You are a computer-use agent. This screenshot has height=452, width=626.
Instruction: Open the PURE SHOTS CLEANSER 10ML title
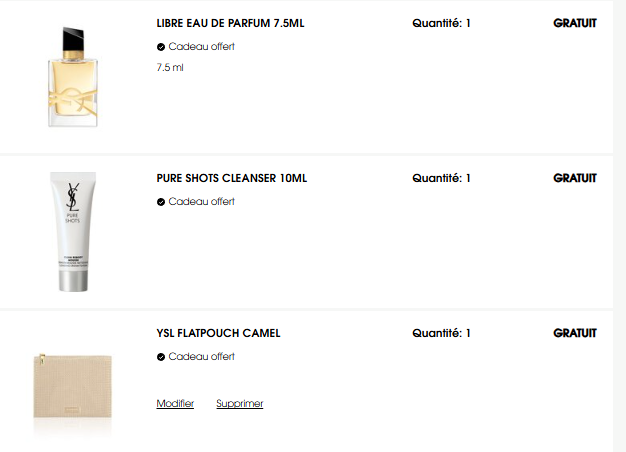(x=232, y=178)
